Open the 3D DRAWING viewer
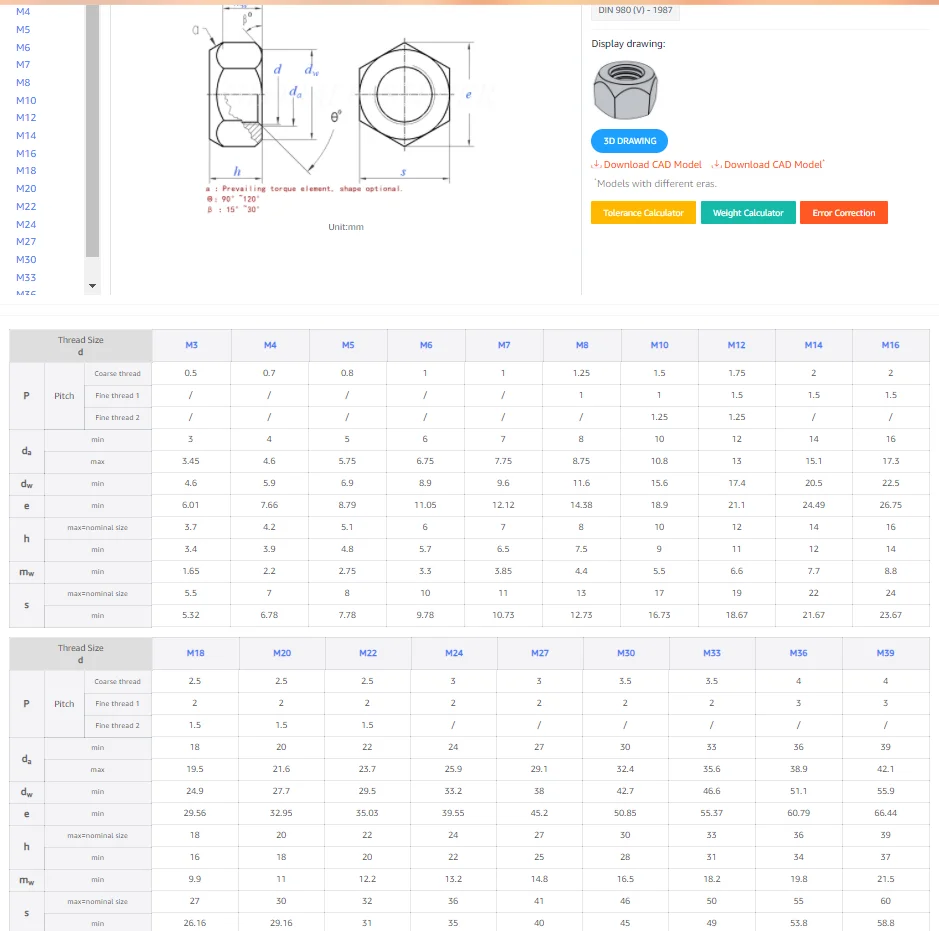 click(x=630, y=141)
